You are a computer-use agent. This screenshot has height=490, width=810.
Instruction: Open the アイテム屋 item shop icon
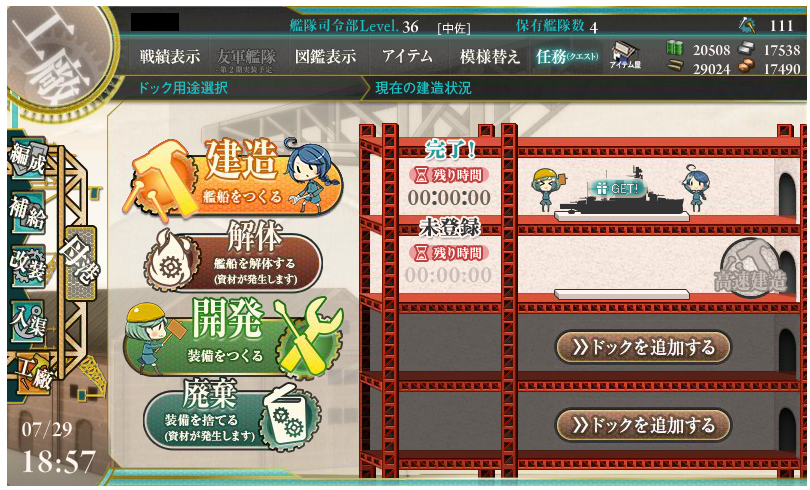[625, 56]
